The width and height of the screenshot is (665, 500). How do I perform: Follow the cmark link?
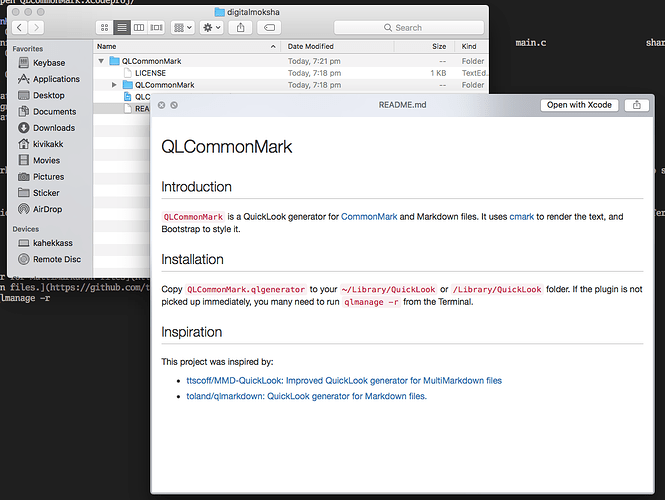tap(522, 217)
